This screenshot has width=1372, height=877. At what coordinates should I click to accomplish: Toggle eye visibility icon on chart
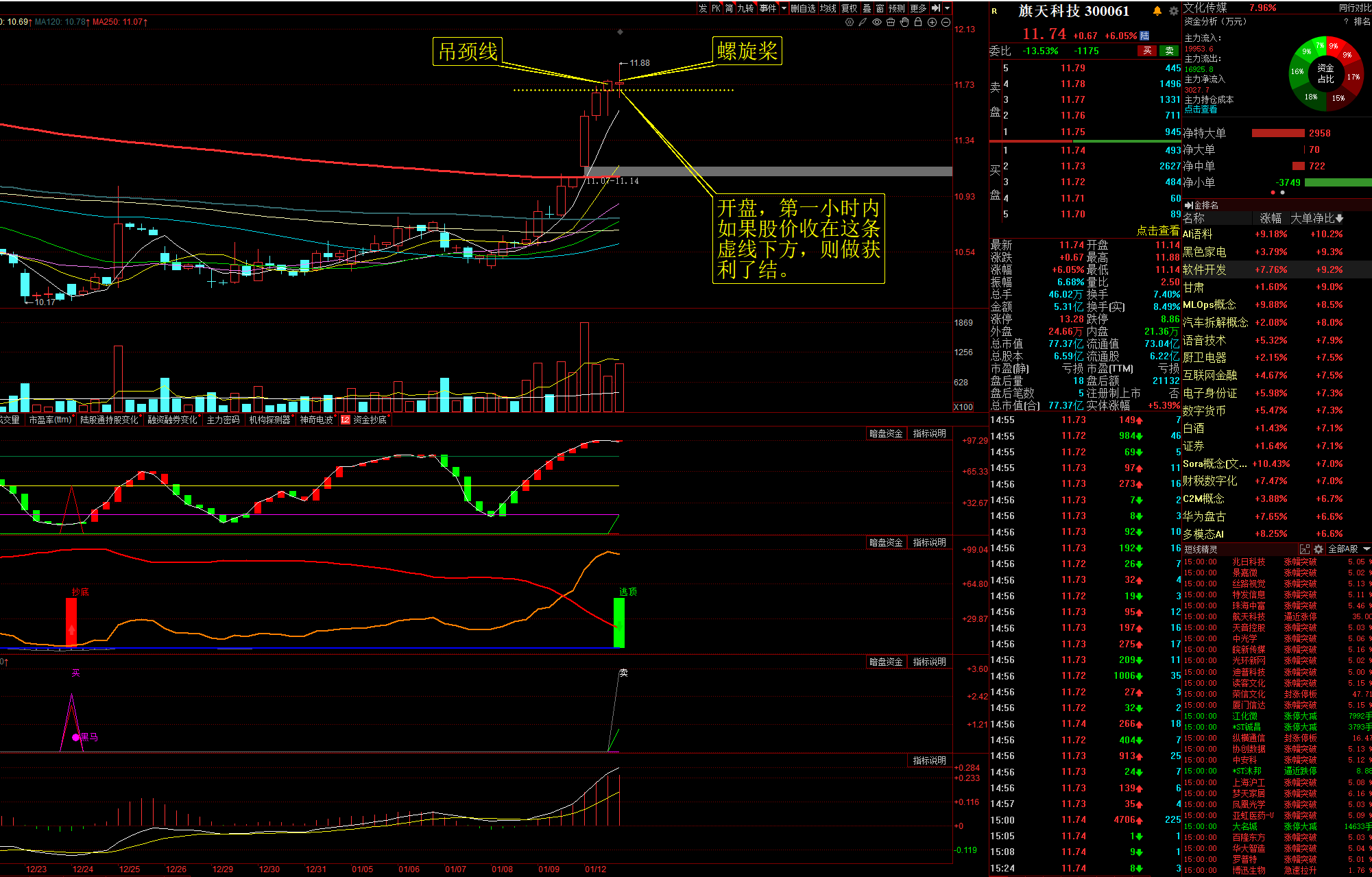877,23
